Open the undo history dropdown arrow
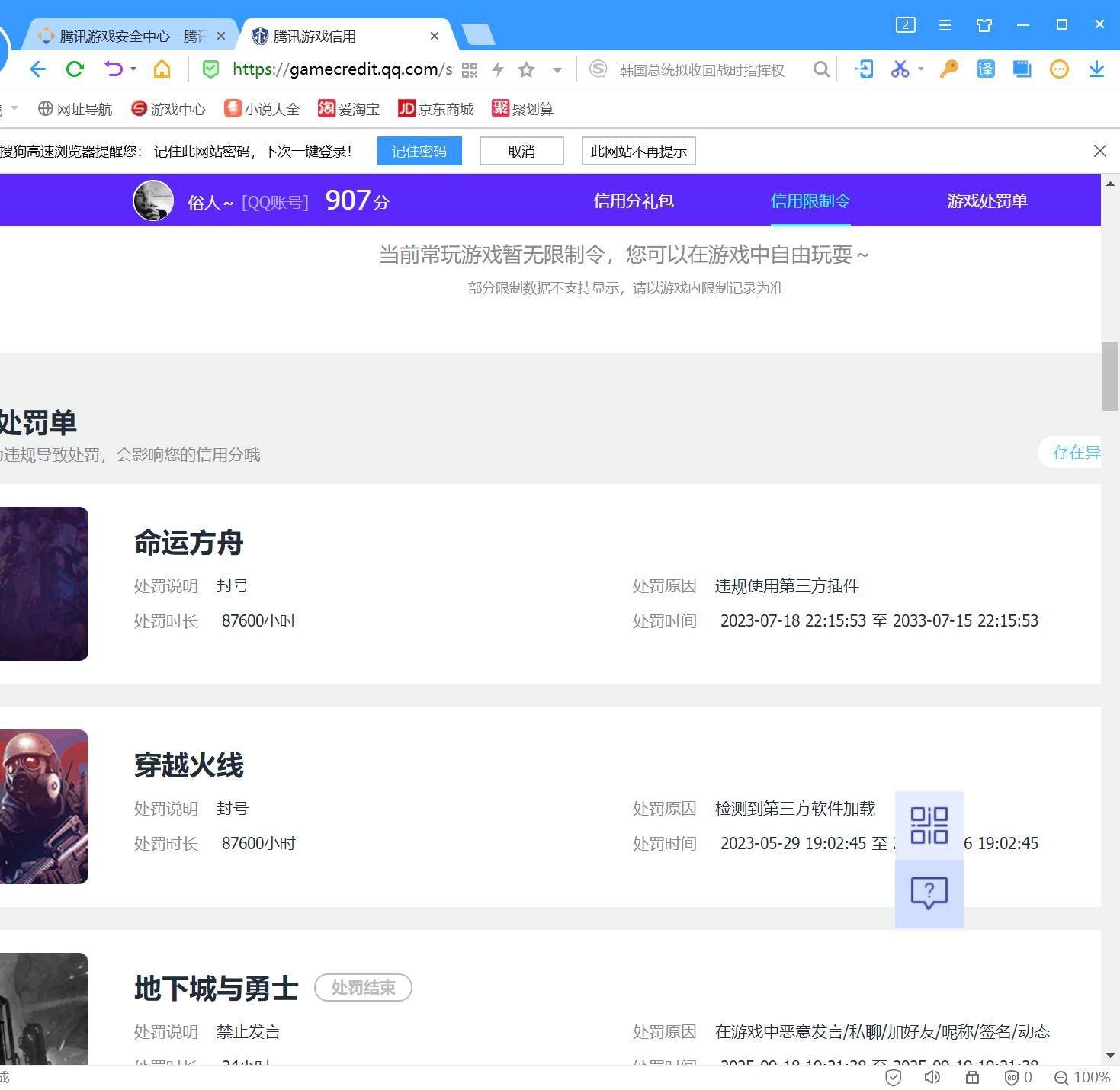1120x1090 pixels. [133, 69]
